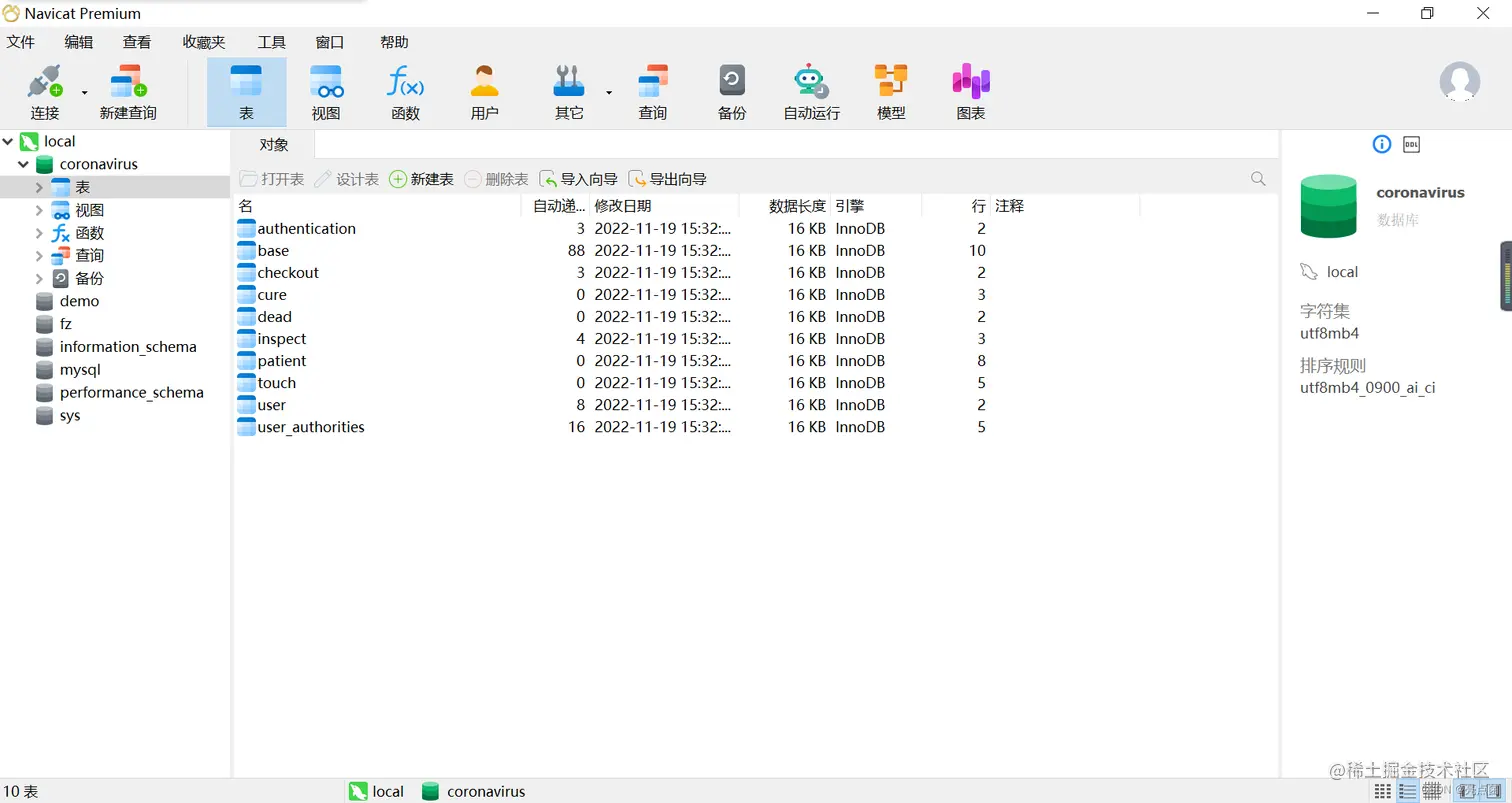This screenshot has width=1512, height=803.
Task: Select the 表 (Table) toolbar icon
Action: [246, 92]
